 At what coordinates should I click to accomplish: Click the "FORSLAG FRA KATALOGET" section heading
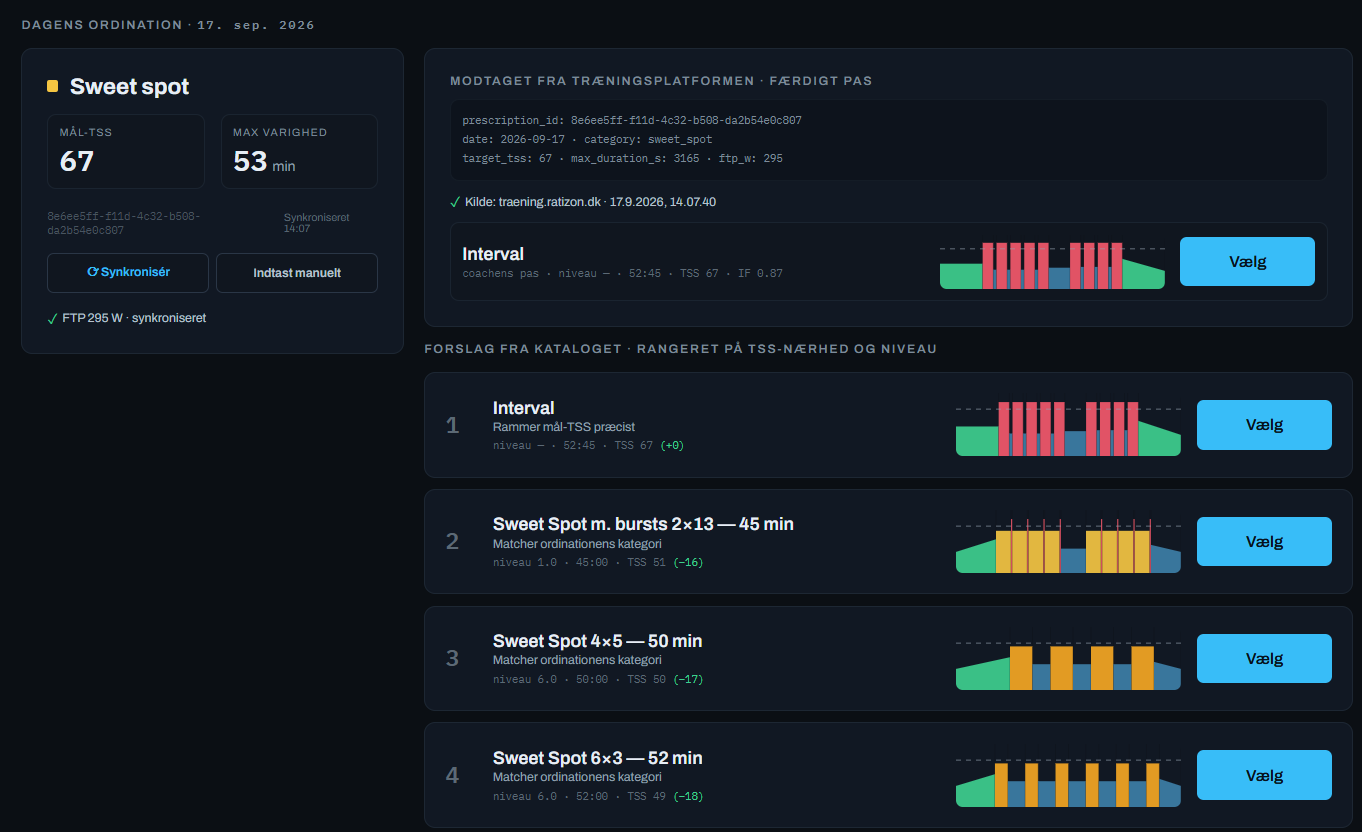(680, 349)
